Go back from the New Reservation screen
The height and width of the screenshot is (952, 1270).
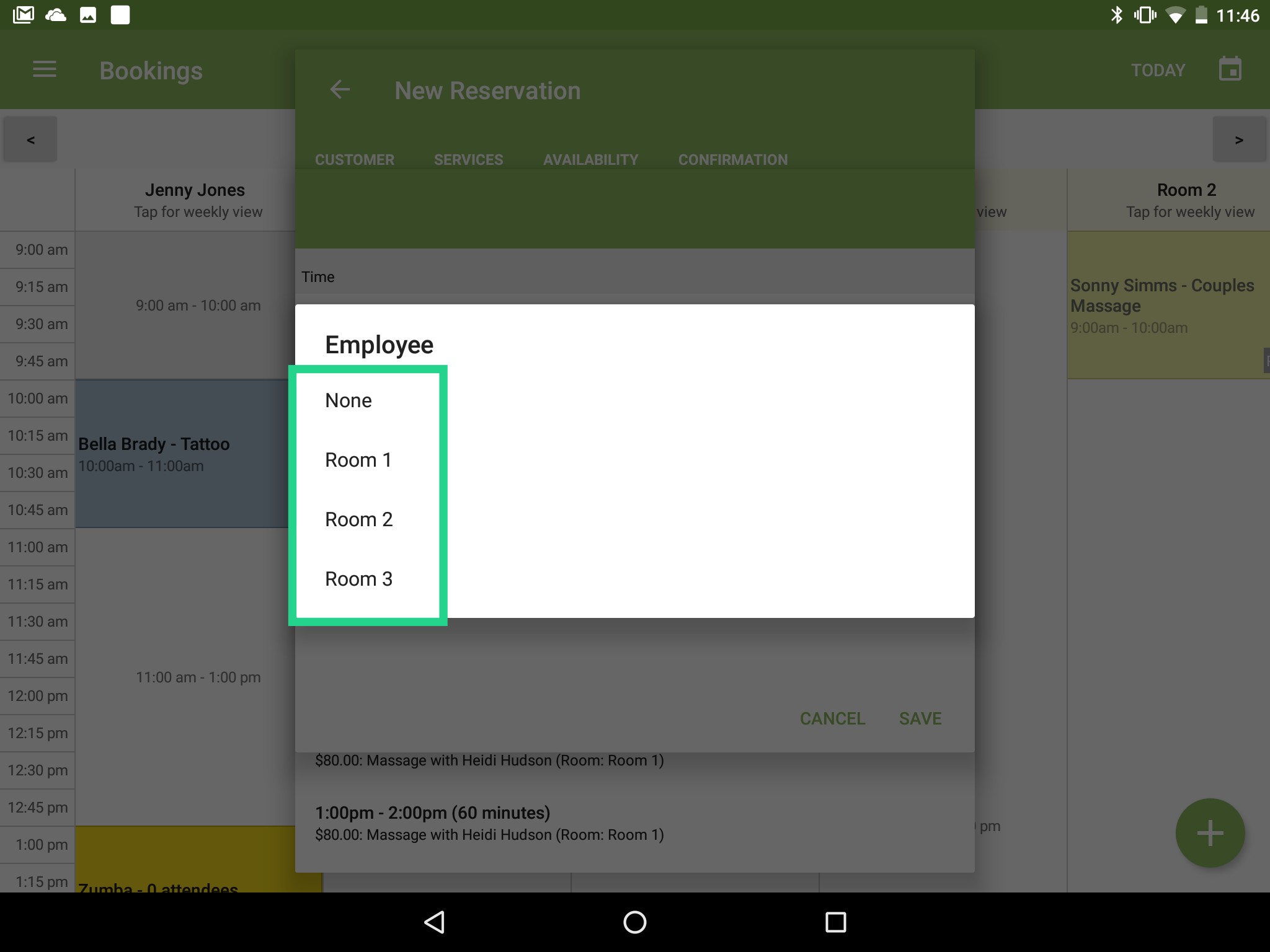pyautogui.click(x=340, y=90)
